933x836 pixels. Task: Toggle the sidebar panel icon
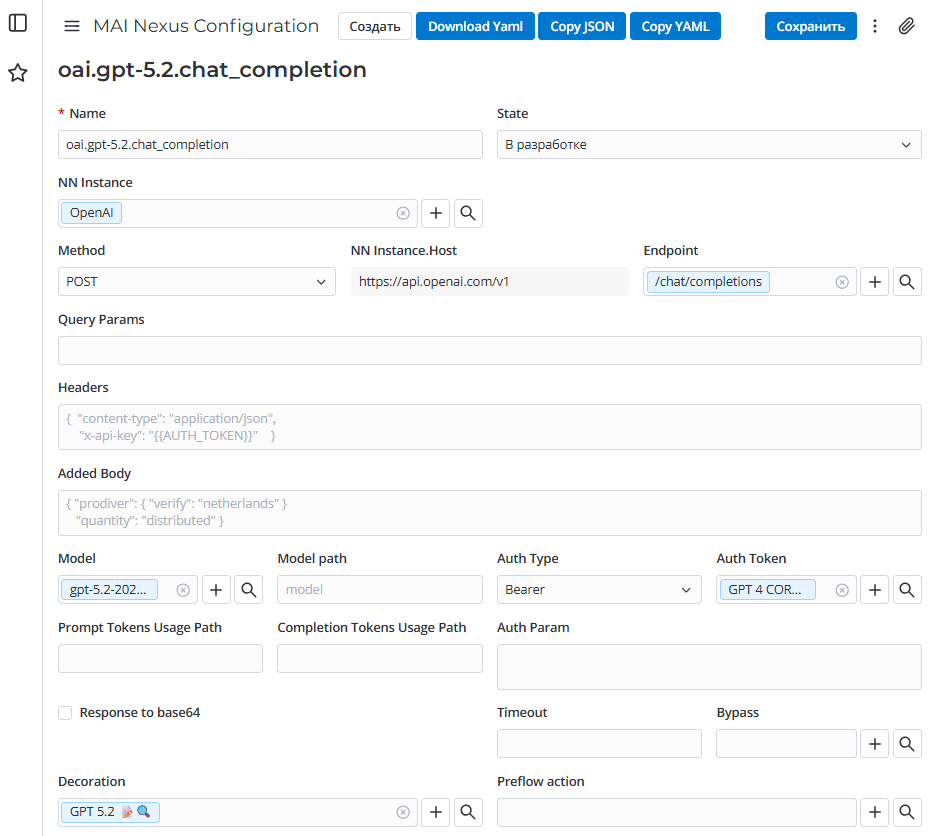click(18, 23)
